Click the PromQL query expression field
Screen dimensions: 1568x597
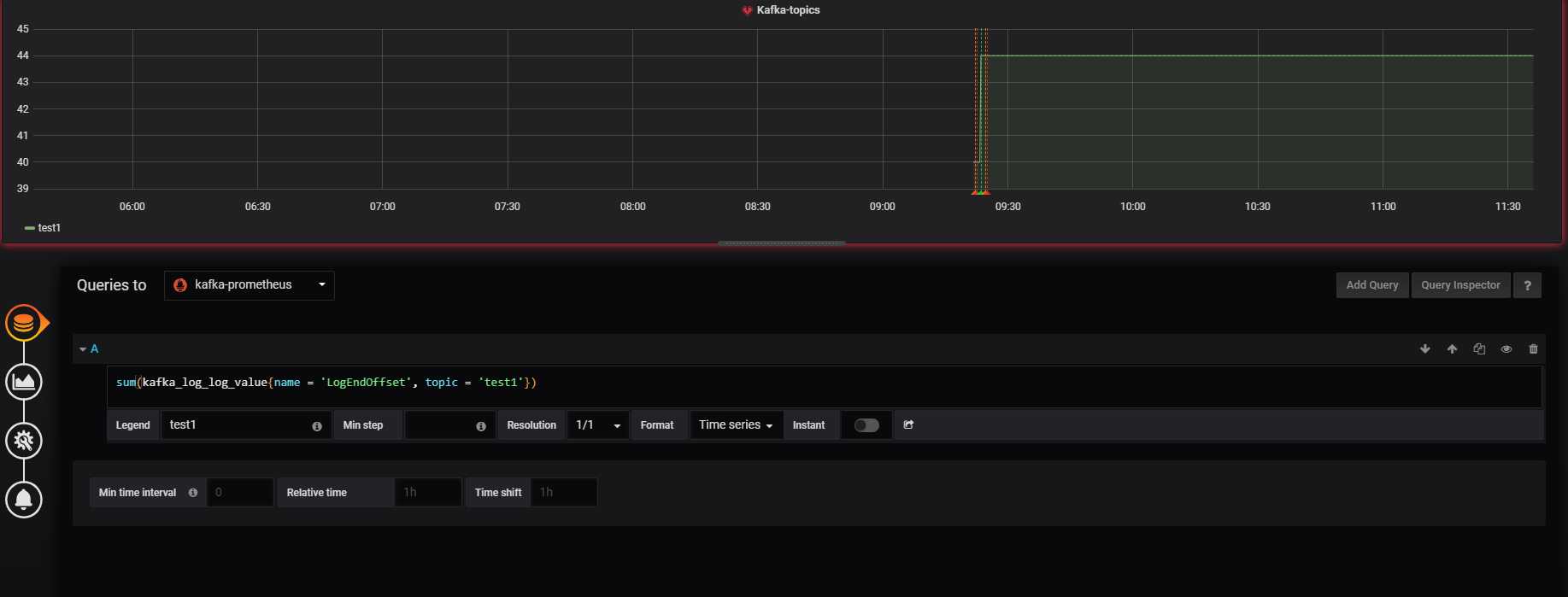(x=825, y=387)
